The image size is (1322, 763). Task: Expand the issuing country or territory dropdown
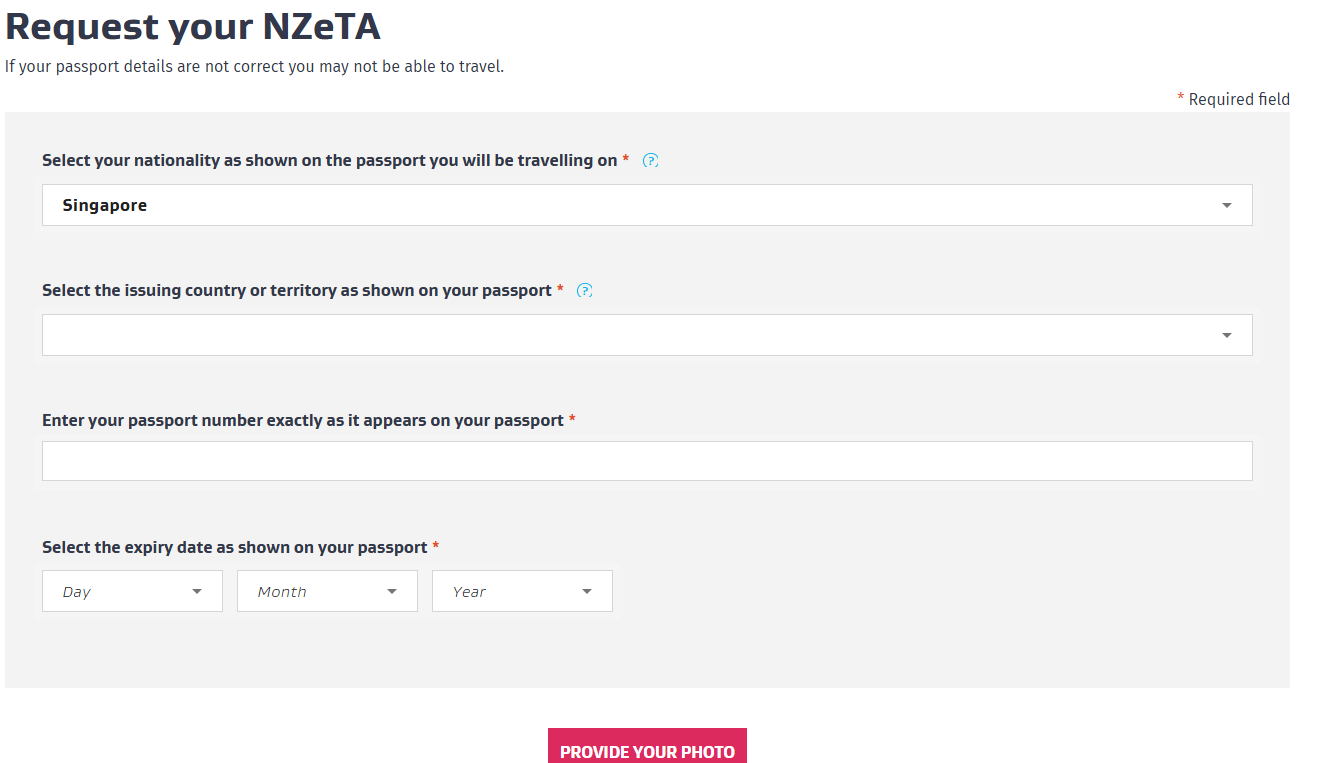tap(647, 335)
